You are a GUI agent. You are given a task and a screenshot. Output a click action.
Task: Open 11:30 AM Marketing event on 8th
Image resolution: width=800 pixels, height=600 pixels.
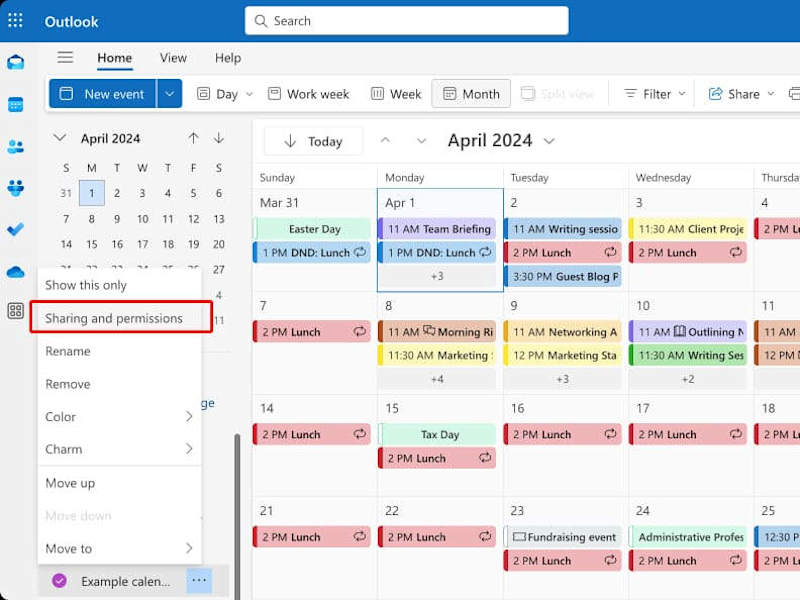point(437,356)
